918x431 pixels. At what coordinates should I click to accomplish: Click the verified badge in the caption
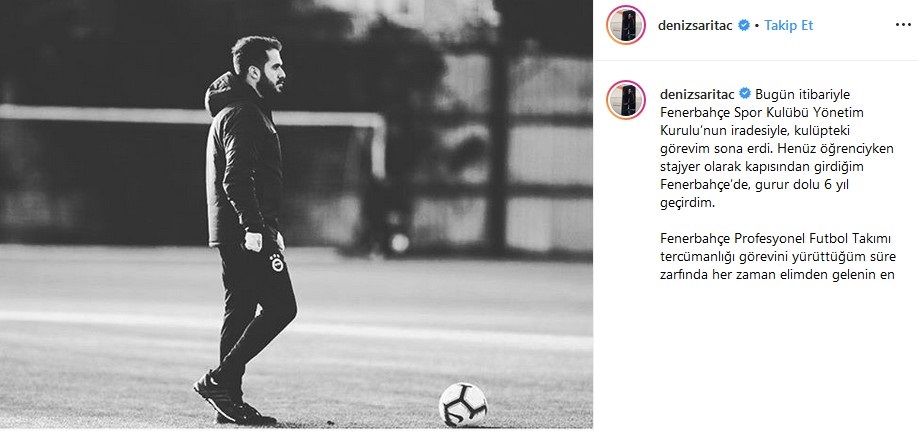pyautogui.click(x=745, y=94)
